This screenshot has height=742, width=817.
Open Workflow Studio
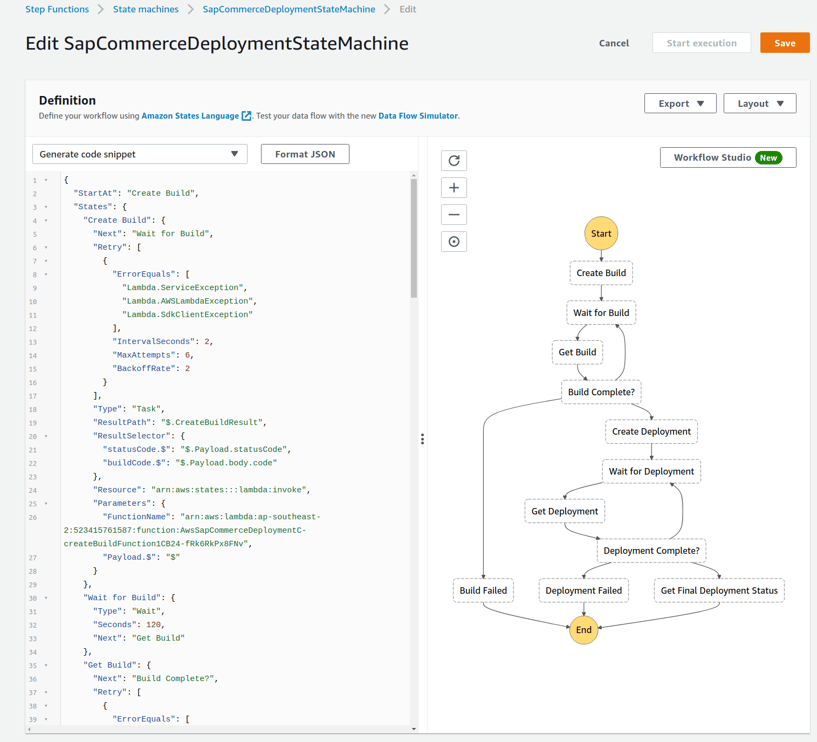pyautogui.click(x=727, y=156)
